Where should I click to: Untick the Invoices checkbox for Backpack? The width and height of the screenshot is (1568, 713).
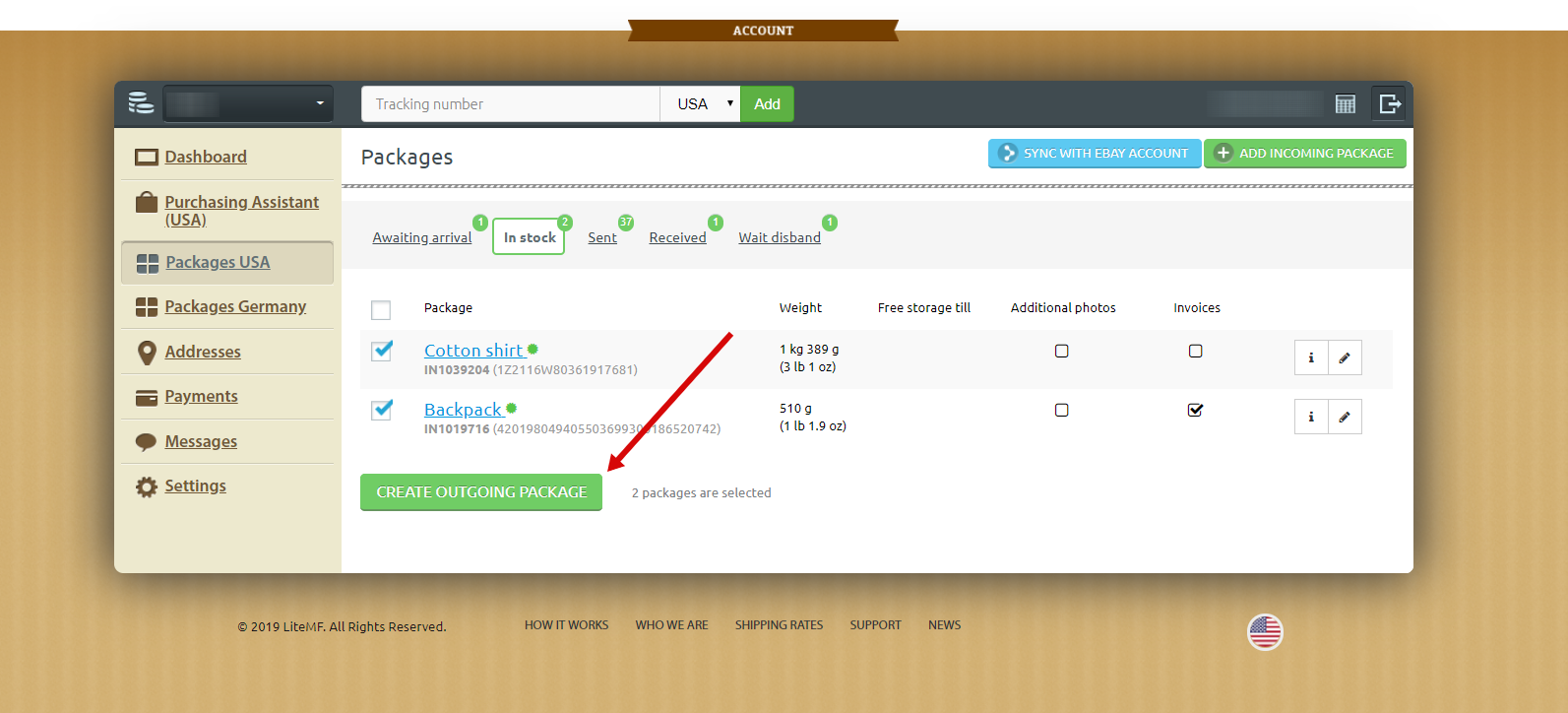1195,411
